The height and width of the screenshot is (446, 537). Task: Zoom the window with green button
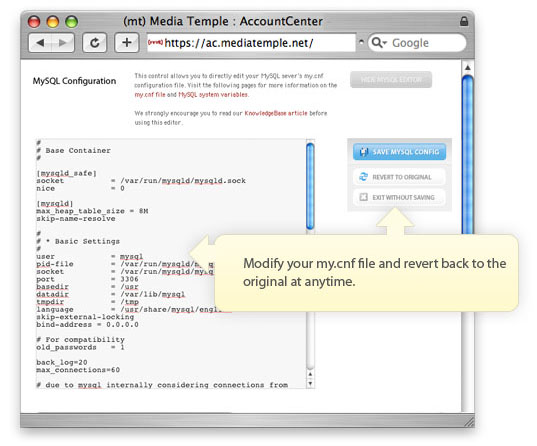tap(72, 22)
